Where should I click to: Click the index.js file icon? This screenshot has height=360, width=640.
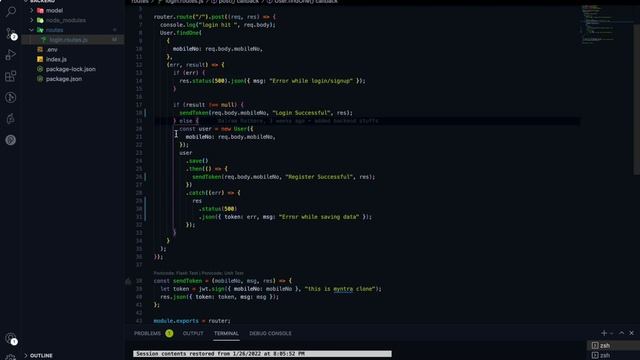(x=40, y=59)
